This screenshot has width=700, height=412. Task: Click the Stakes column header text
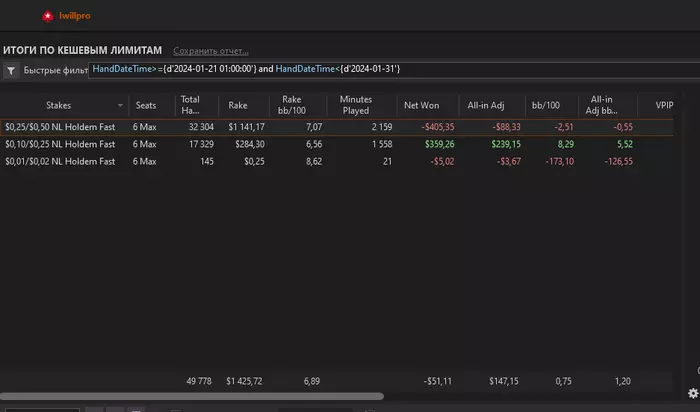(x=59, y=105)
